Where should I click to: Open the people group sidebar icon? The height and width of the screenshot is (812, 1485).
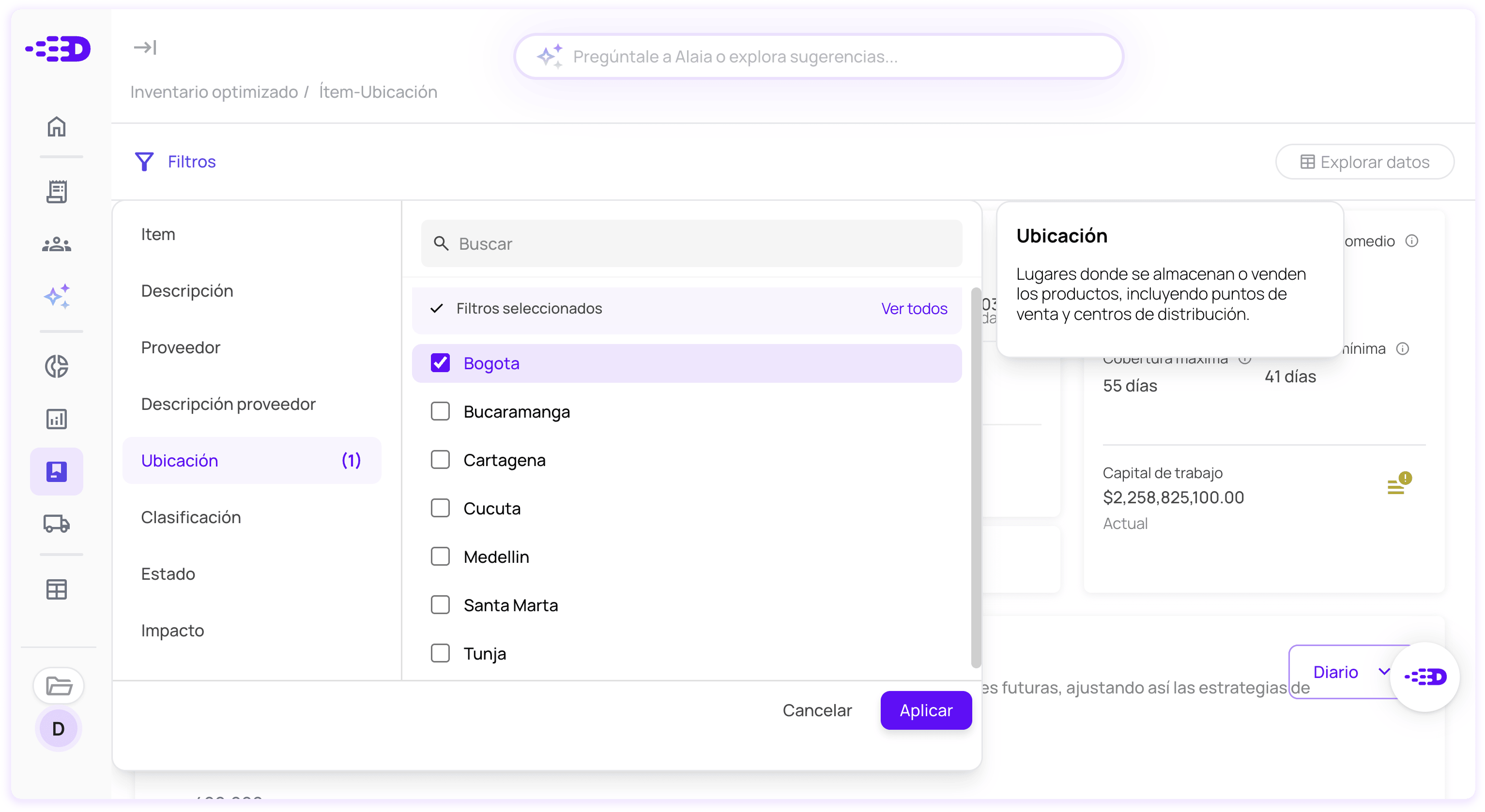[x=57, y=244]
